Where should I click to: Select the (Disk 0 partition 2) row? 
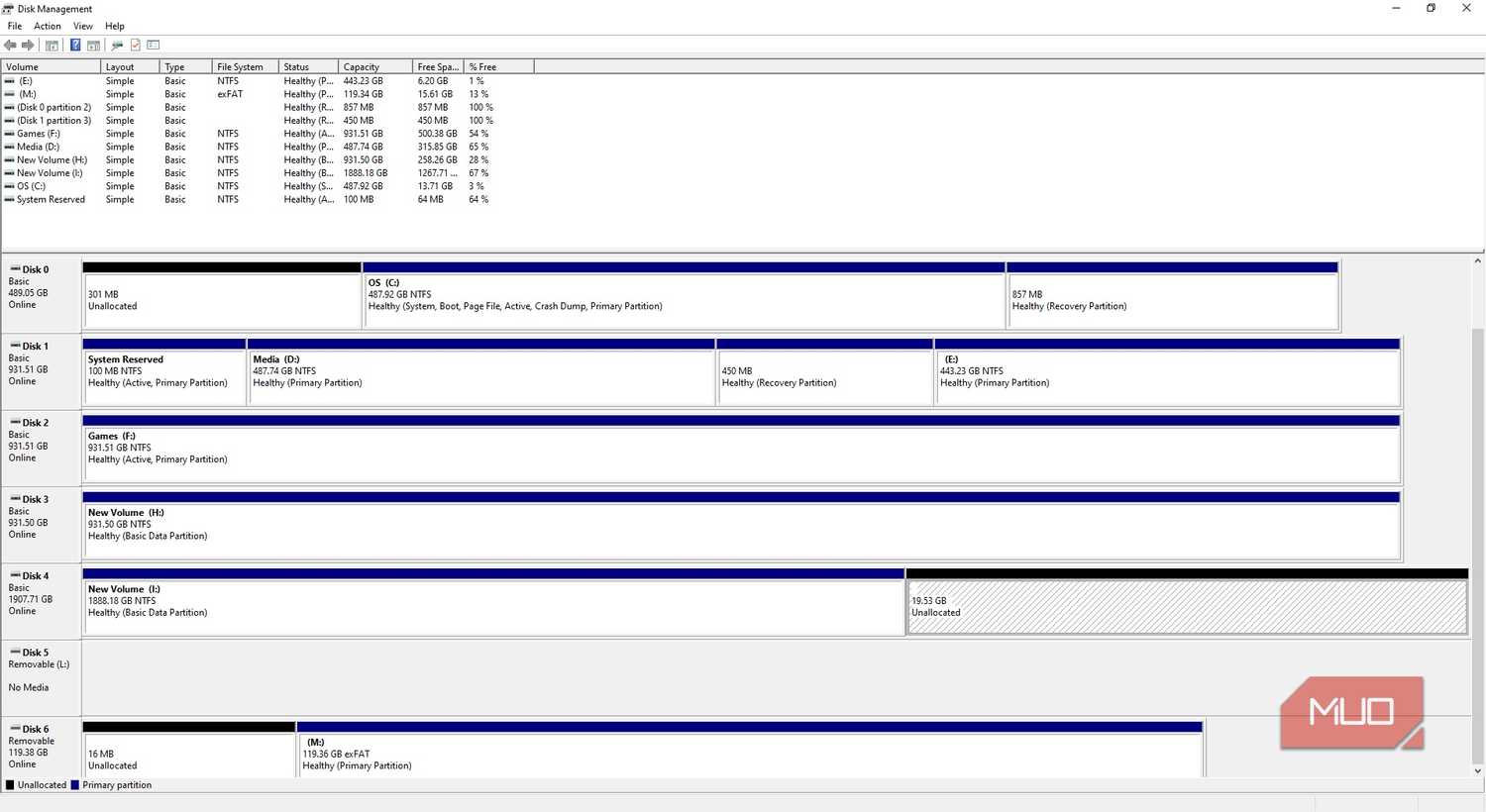[x=267, y=107]
